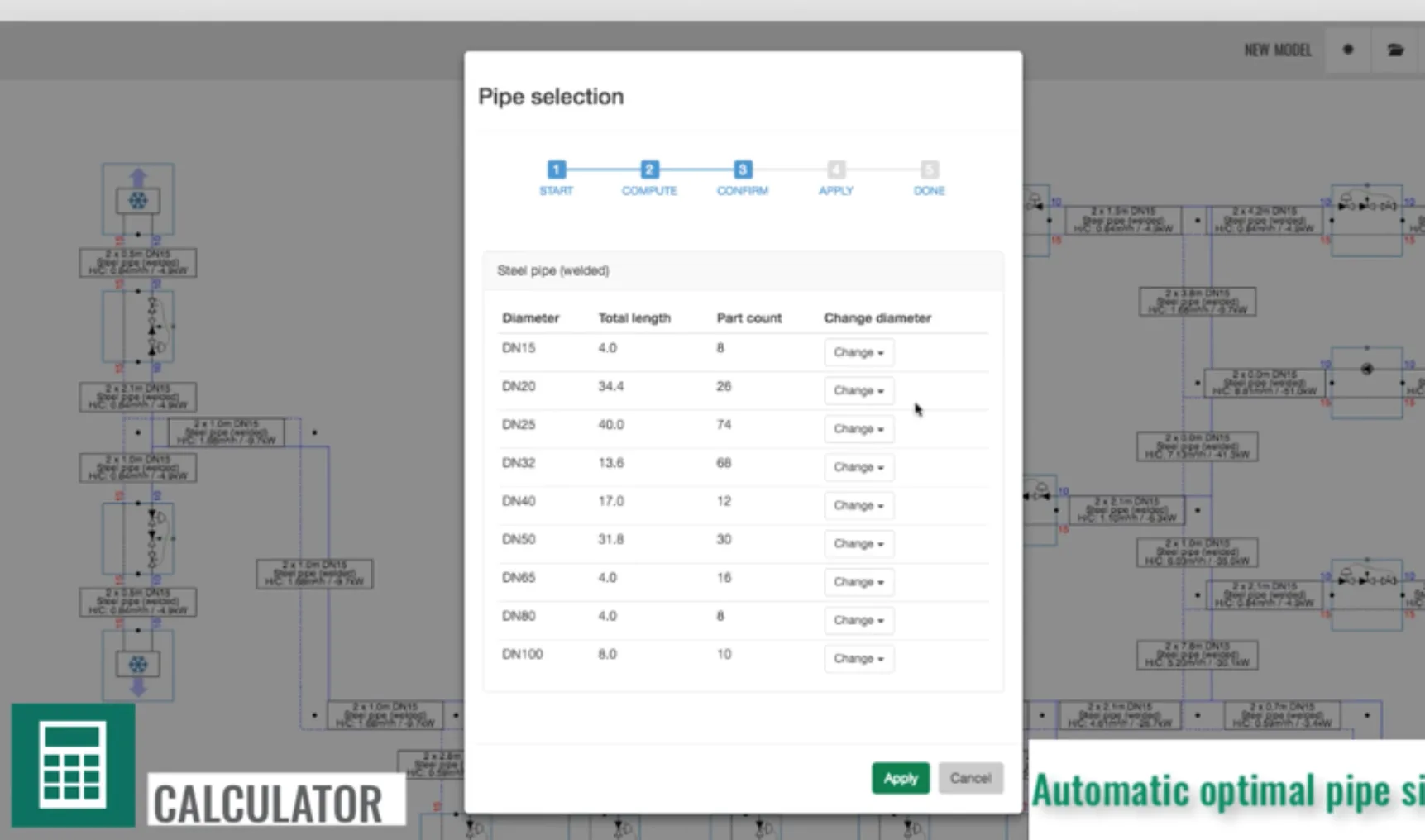Click step 3 Confirm wizard marker
The width and height of the screenshot is (1425, 840).
(x=743, y=169)
